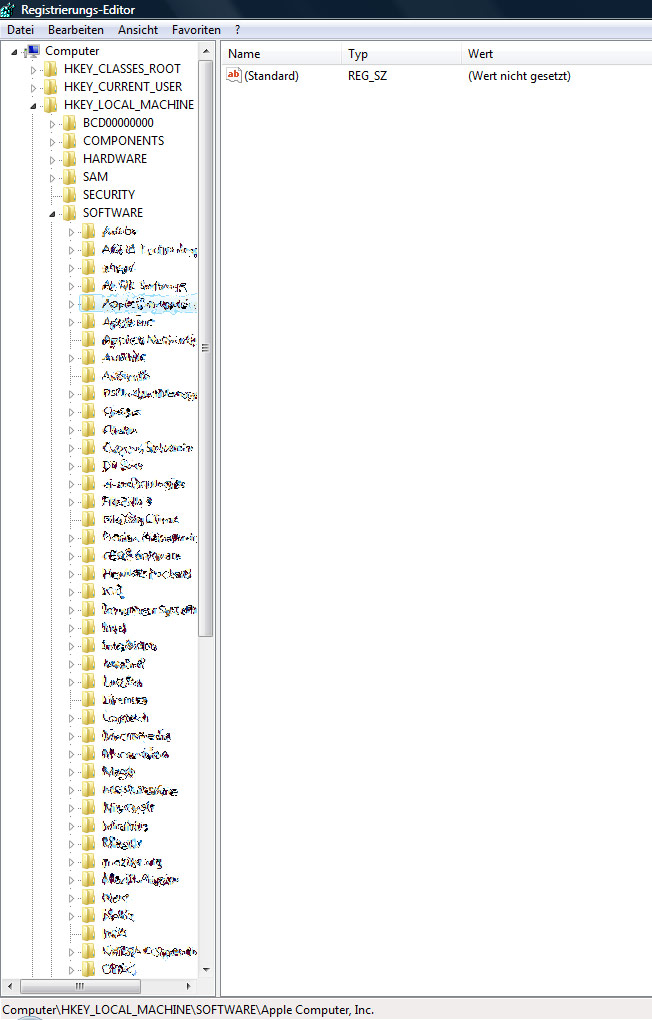Collapse the SOFTWARE key

point(52,213)
